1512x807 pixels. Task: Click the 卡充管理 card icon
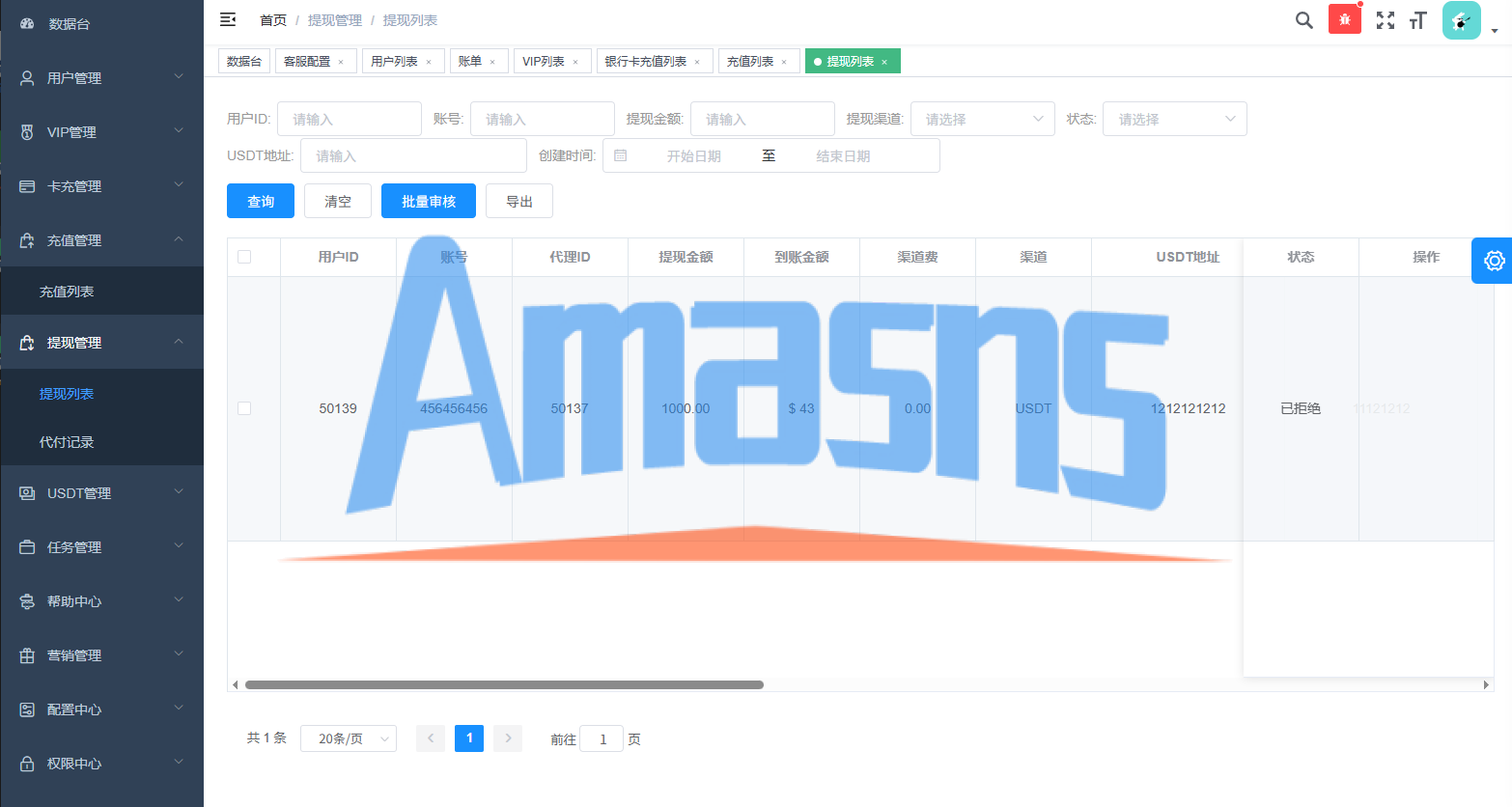(27, 186)
